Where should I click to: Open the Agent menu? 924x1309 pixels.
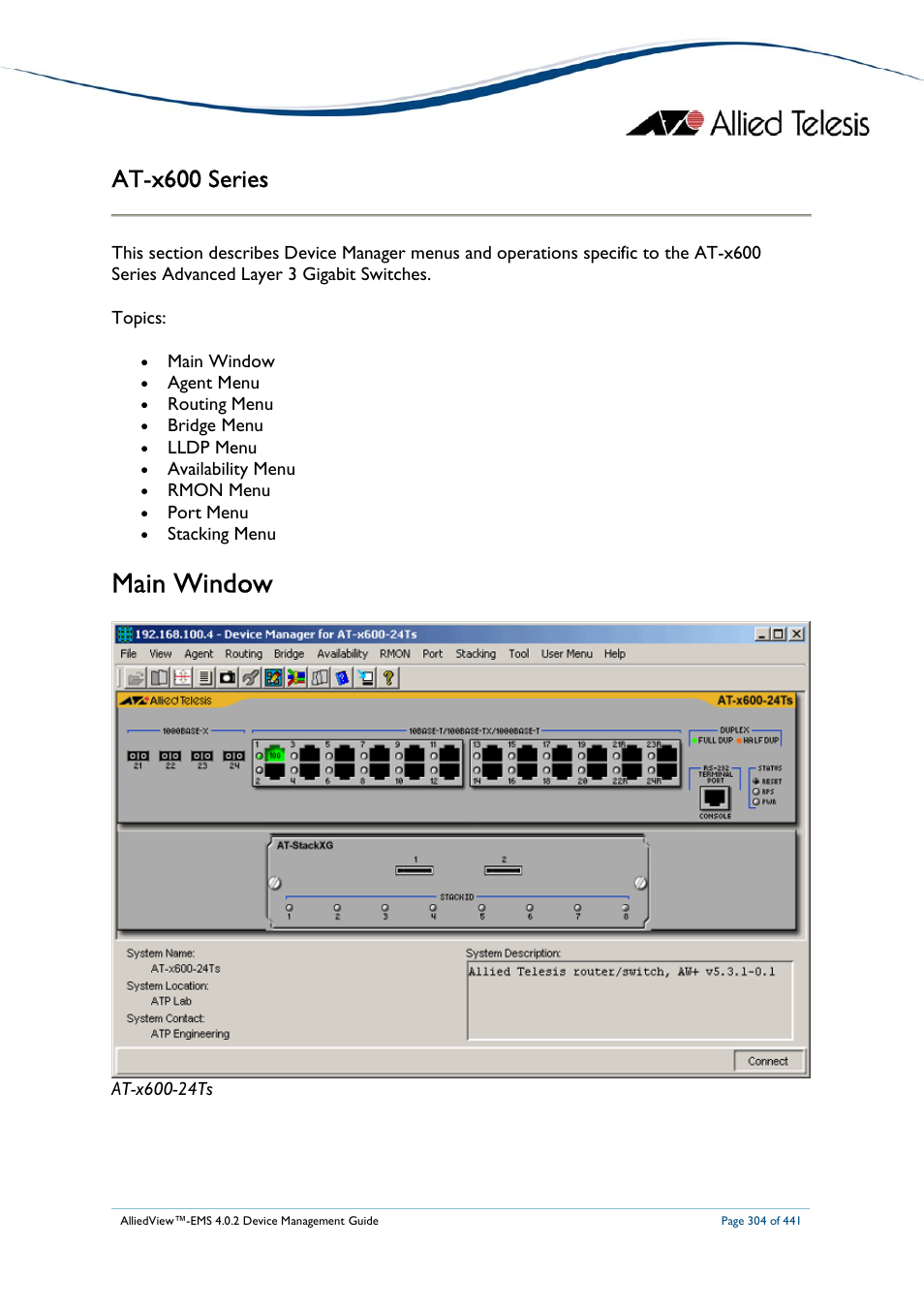(199, 654)
